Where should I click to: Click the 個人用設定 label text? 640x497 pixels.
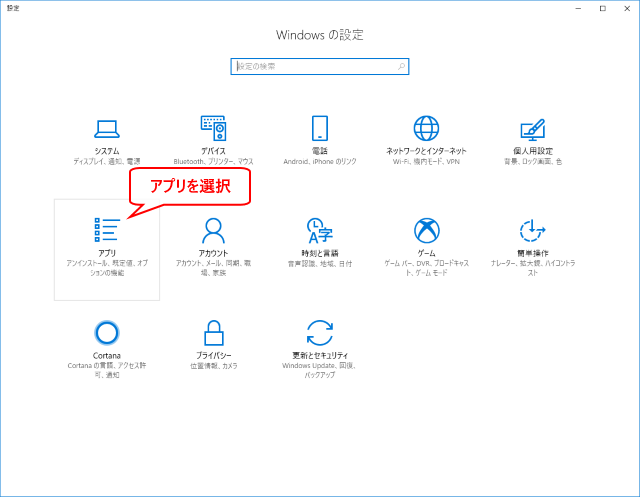[x=533, y=151]
